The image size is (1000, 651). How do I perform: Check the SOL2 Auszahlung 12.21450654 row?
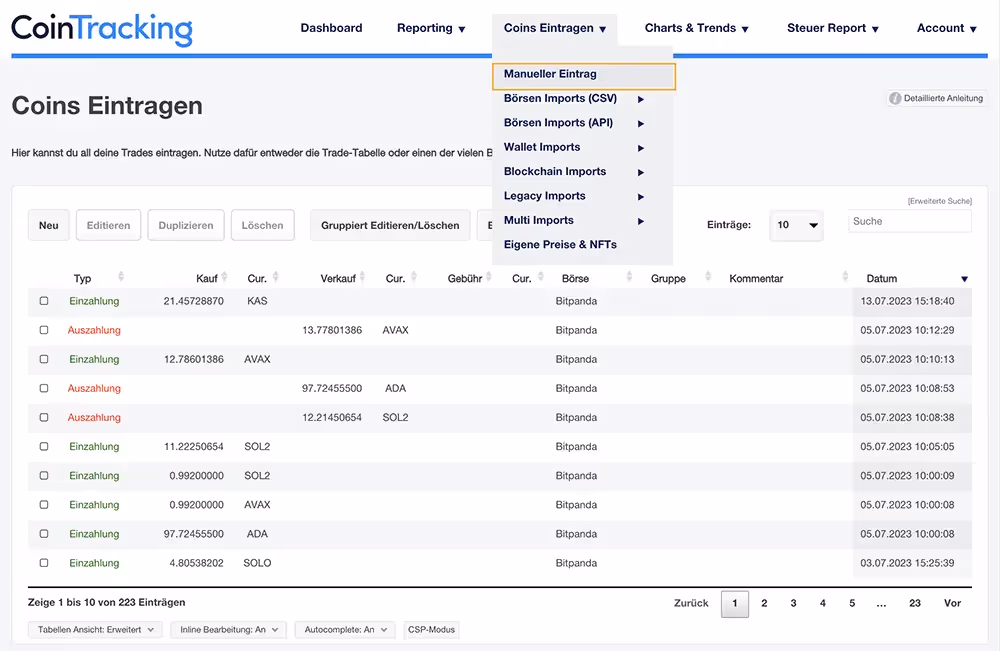click(x=44, y=418)
